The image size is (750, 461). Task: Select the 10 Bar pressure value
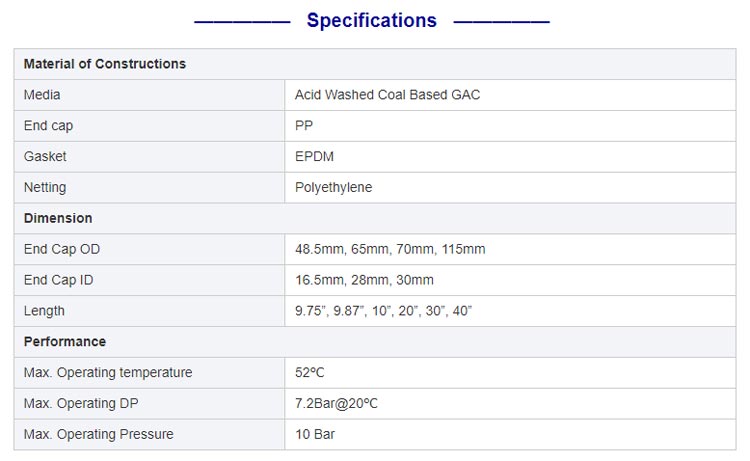(x=315, y=434)
